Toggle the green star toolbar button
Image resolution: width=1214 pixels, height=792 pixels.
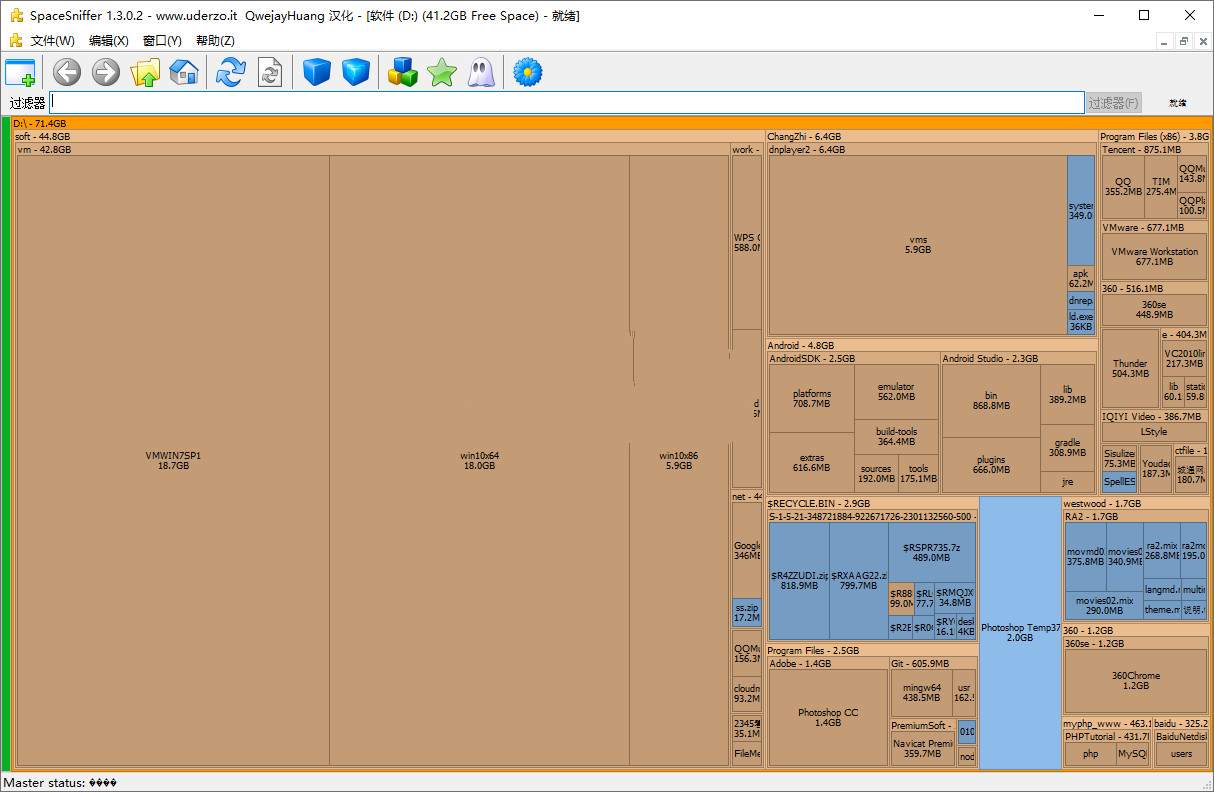[441, 72]
